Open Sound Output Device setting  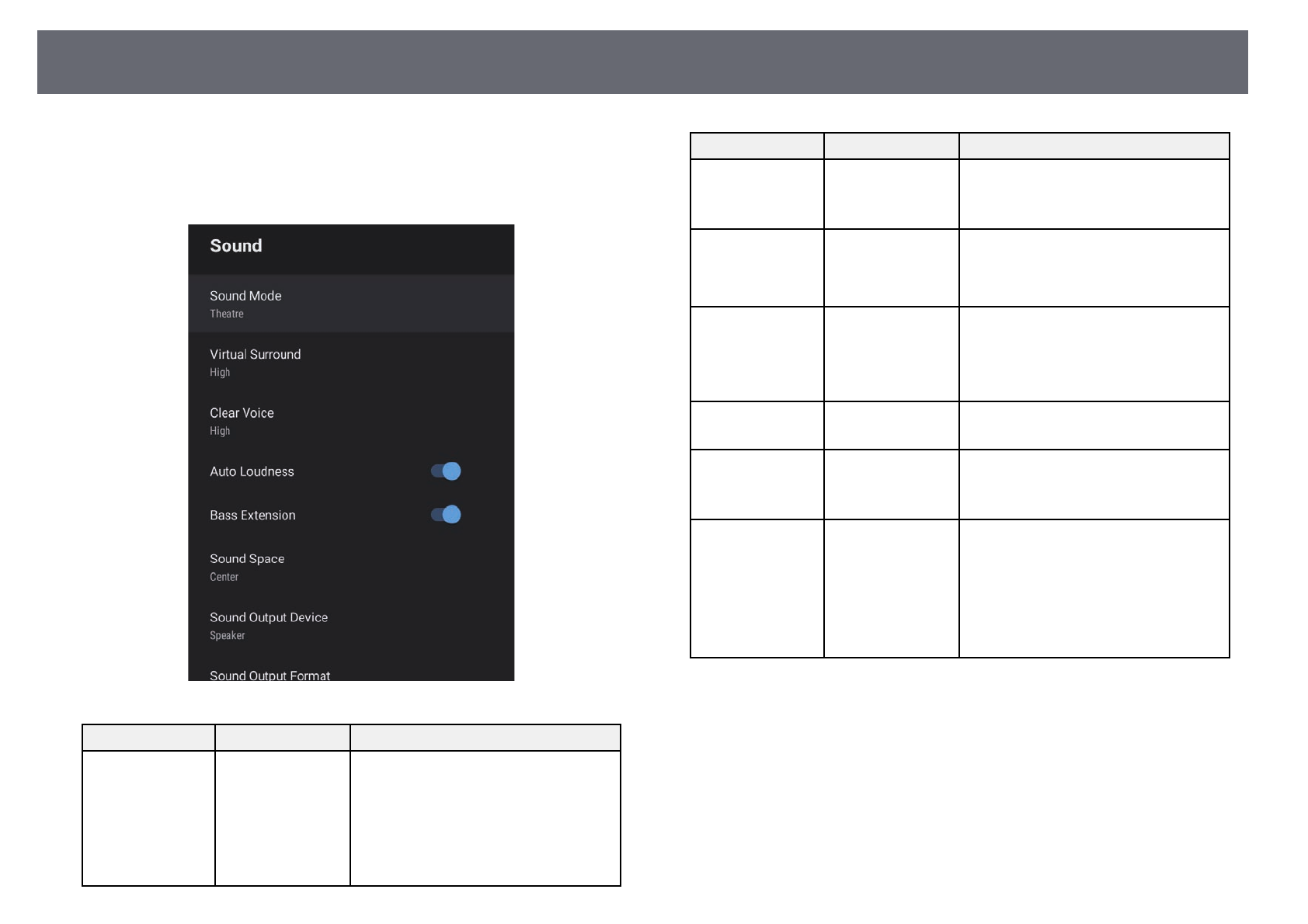[269, 617]
